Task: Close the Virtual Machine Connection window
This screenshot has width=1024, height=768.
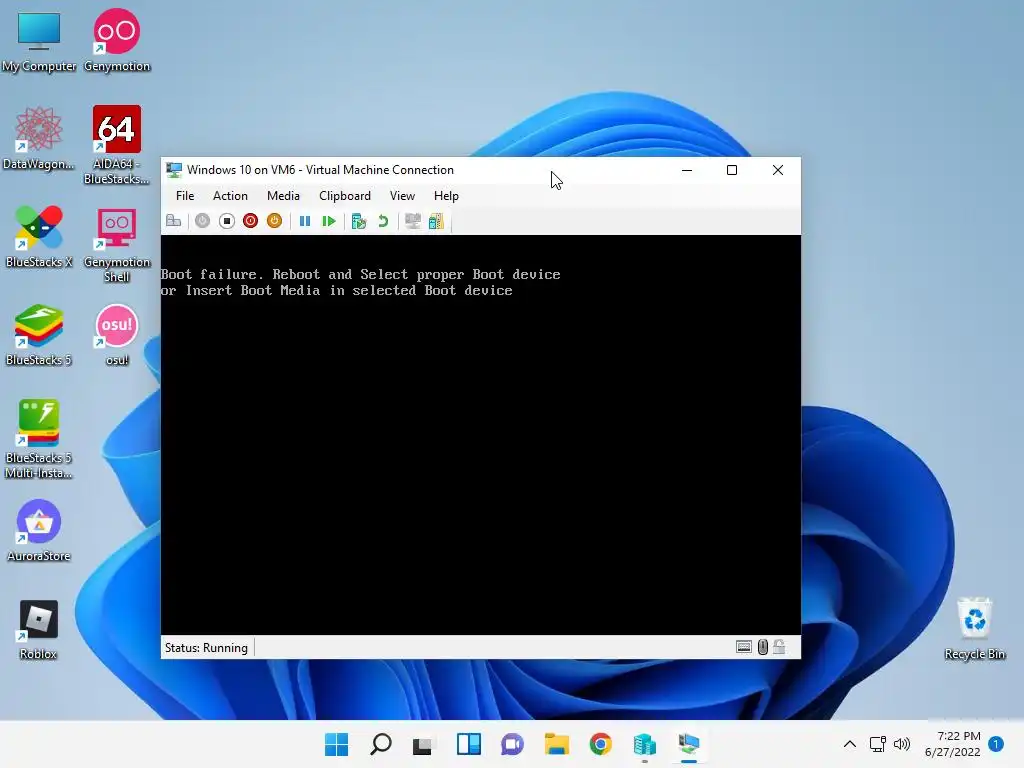Action: click(778, 170)
